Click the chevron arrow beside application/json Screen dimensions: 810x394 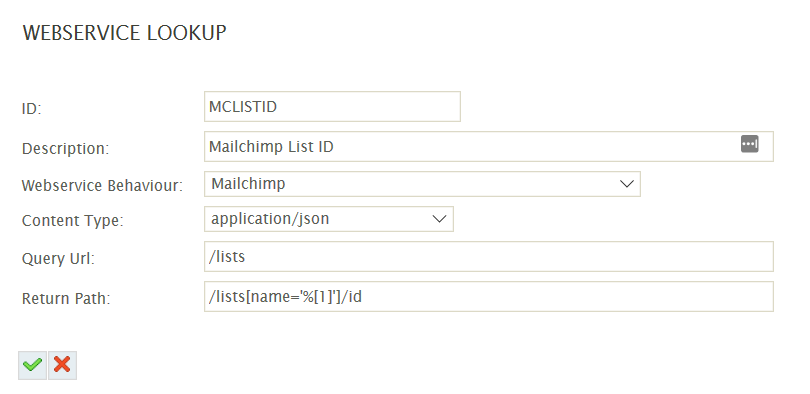pyautogui.click(x=439, y=219)
